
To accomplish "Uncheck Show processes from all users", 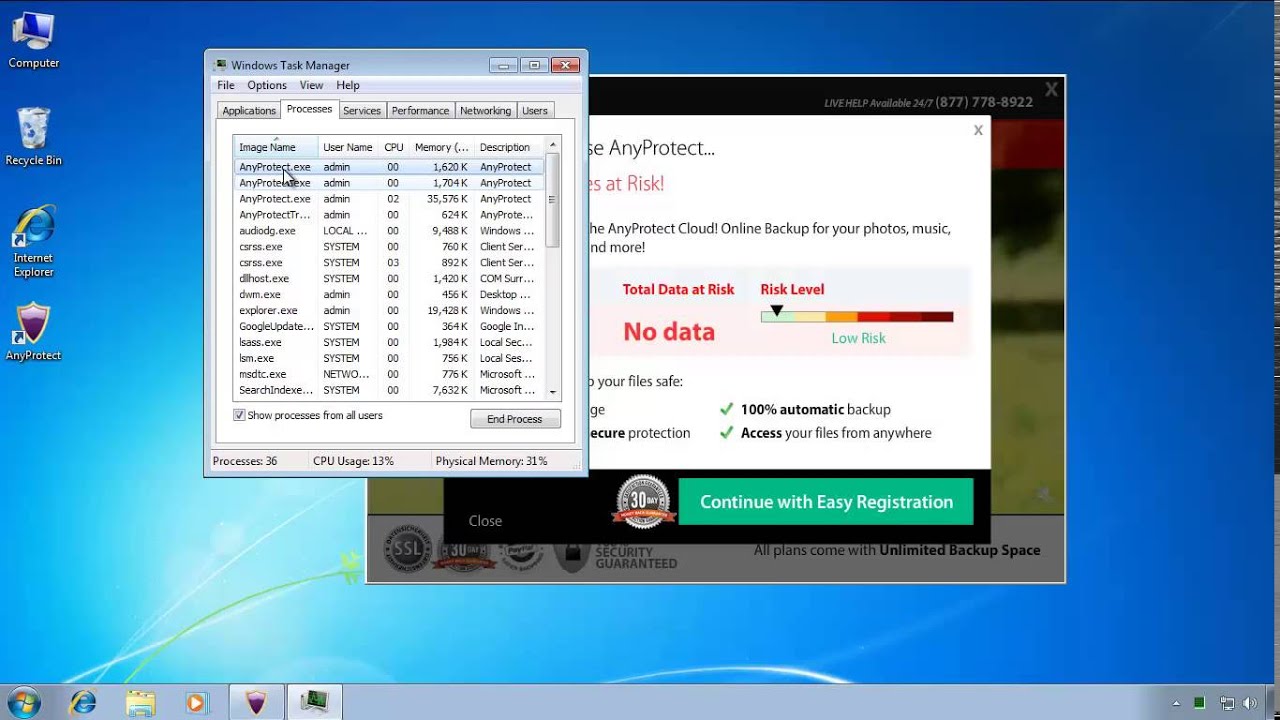I will click(239, 415).
